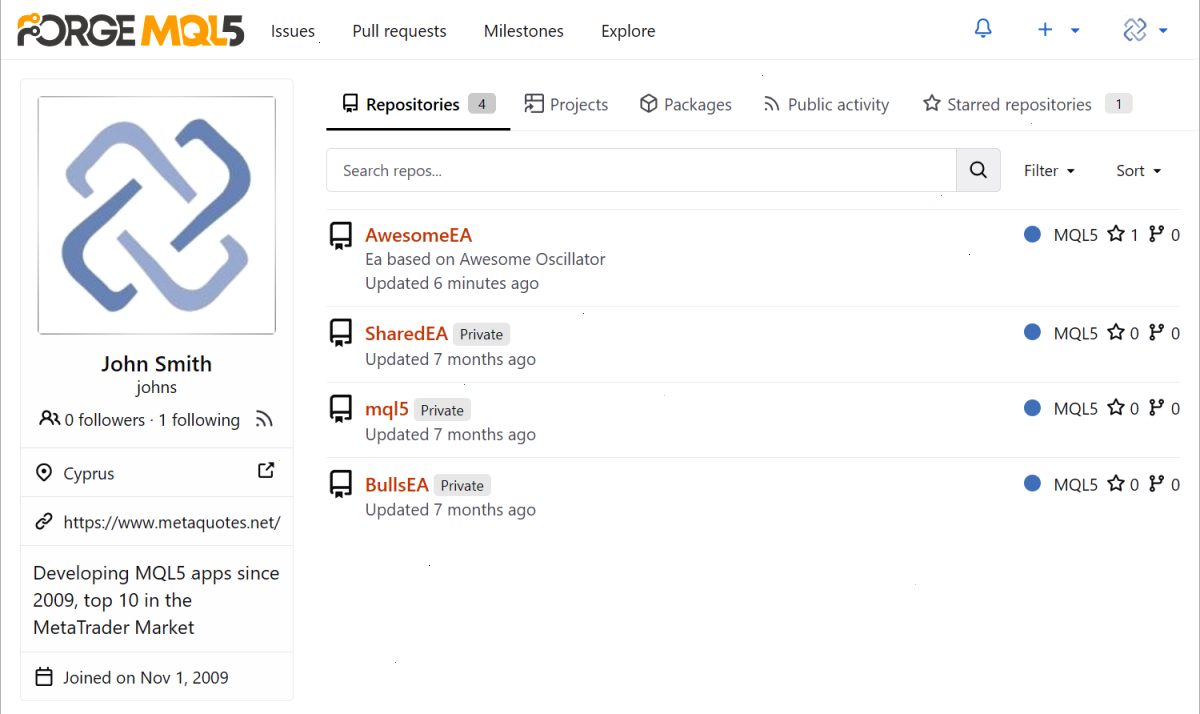Expand the plus create-new dropdown
Screen dimensions: 1200x714
pos(1058,30)
